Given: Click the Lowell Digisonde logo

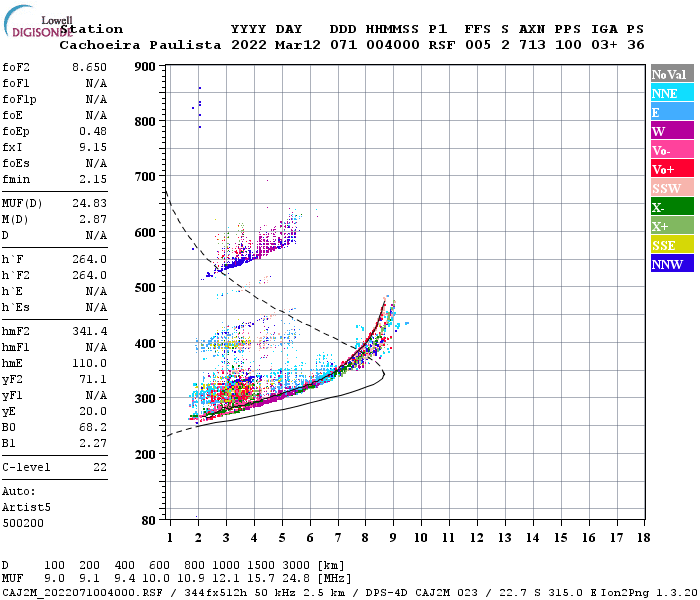Looking at the screenshot, I should click(38, 21).
